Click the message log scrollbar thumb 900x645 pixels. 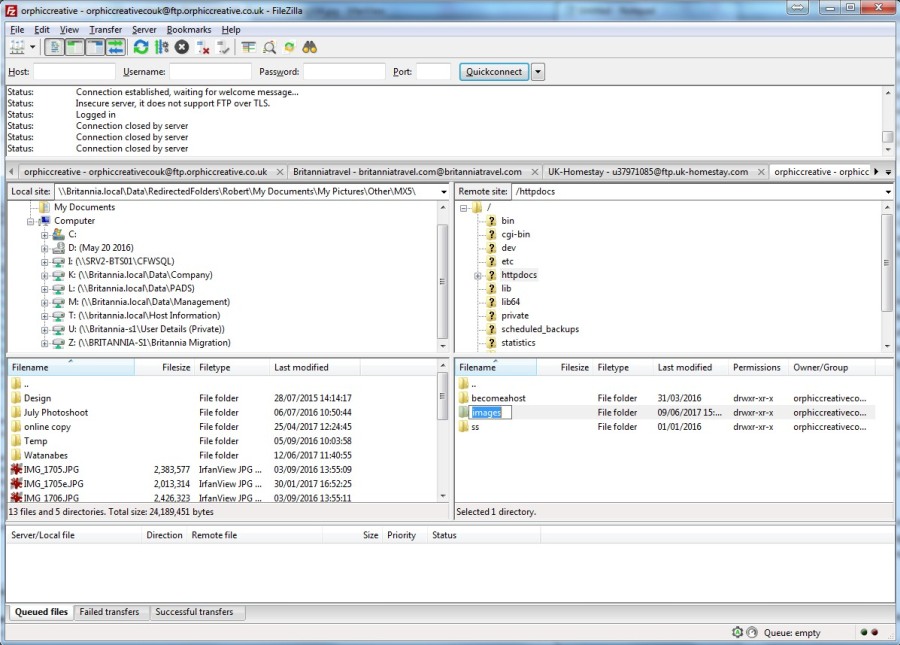(888, 137)
